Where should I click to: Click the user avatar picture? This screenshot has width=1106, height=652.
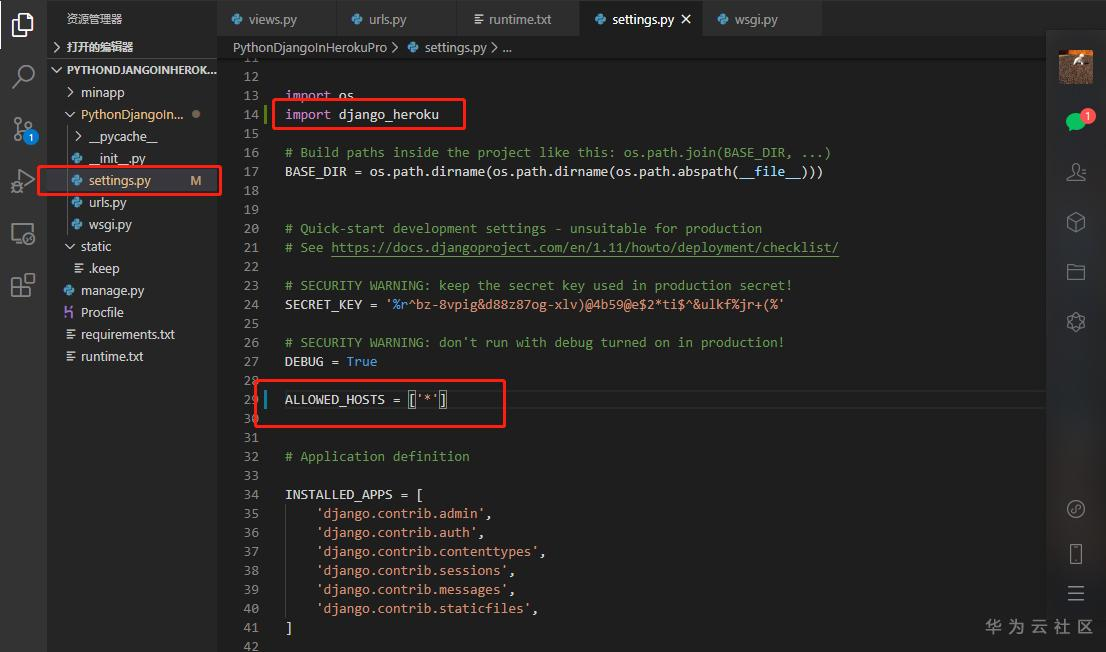click(x=1076, y=67)
